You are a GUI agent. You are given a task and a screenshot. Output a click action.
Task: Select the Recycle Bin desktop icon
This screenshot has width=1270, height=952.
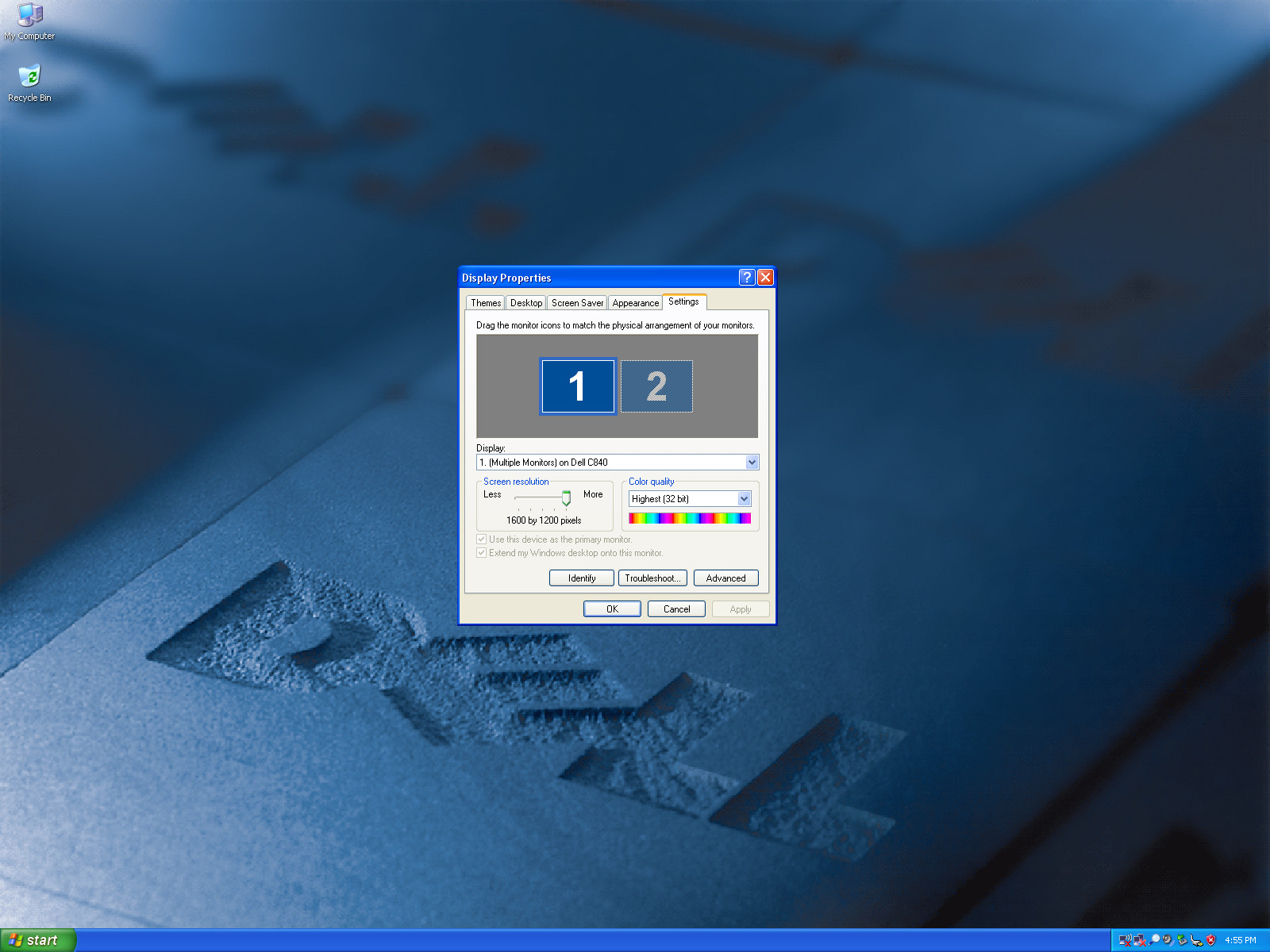(29, 83)
